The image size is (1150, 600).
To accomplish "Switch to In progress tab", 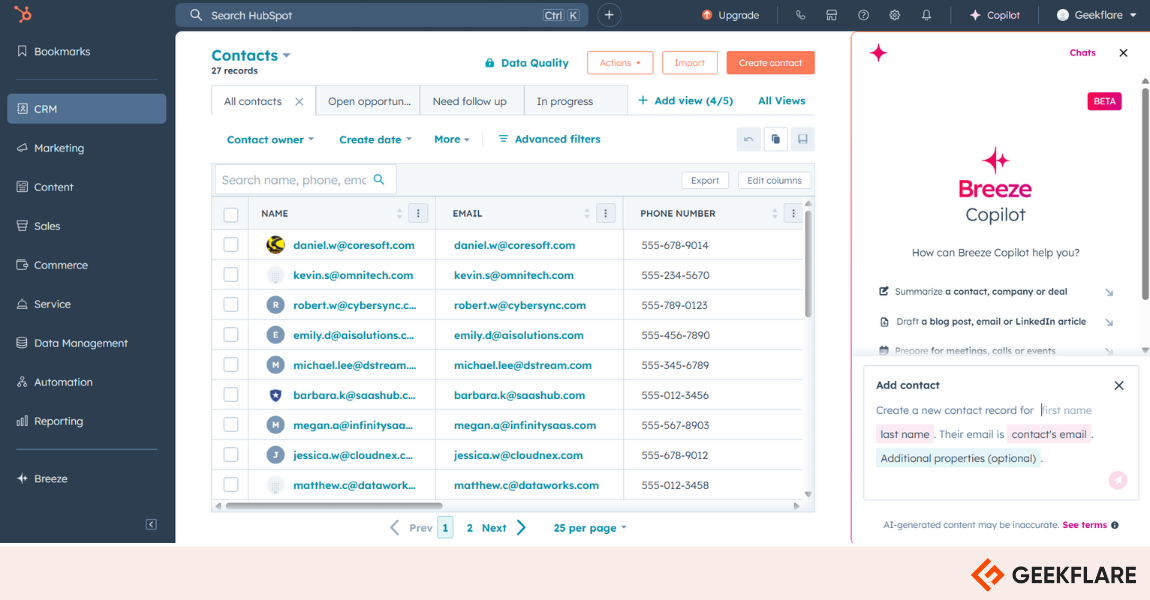I will pyautogui.click(x=576, y=101).
